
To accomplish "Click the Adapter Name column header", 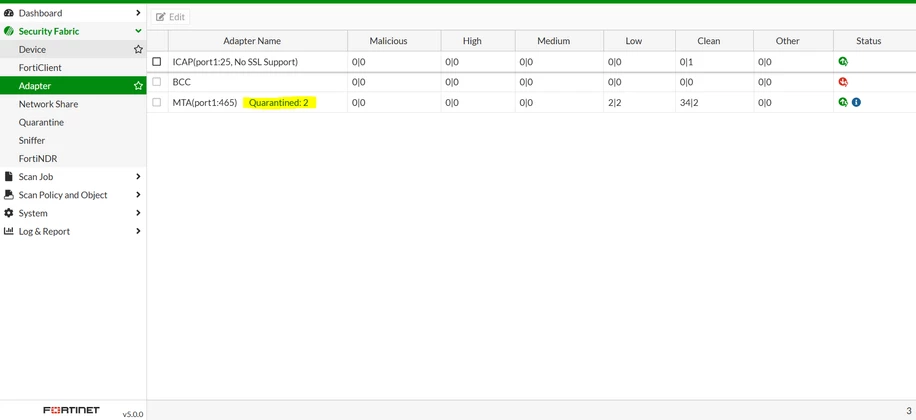I will (252, 41).
